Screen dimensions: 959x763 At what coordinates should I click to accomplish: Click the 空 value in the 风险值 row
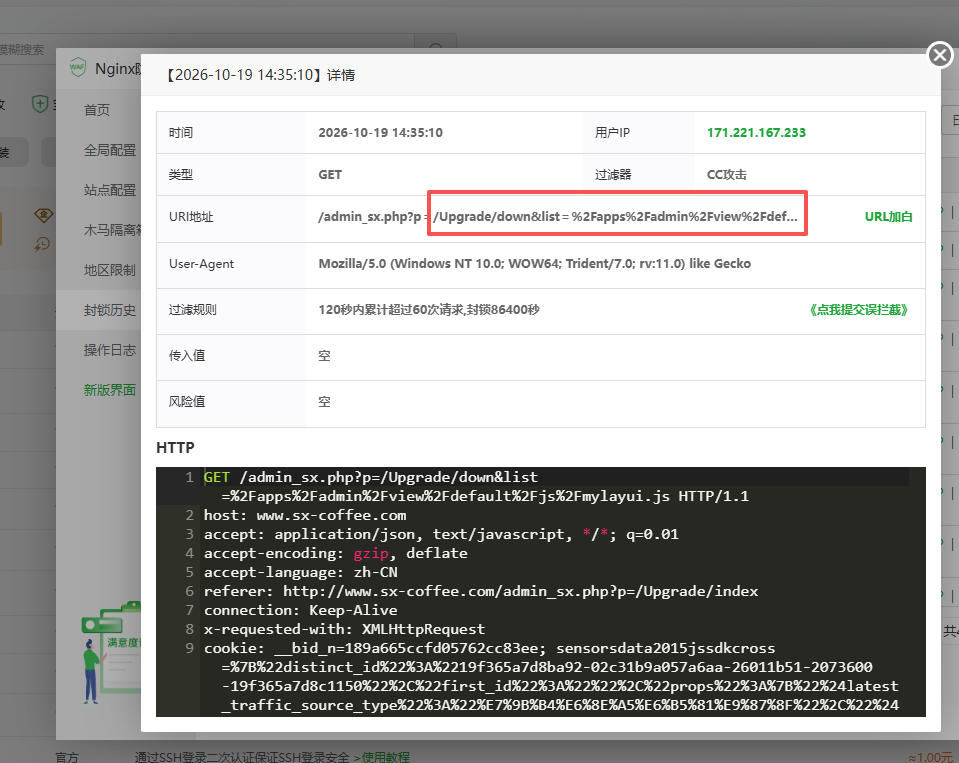click(x=324, y=402)
